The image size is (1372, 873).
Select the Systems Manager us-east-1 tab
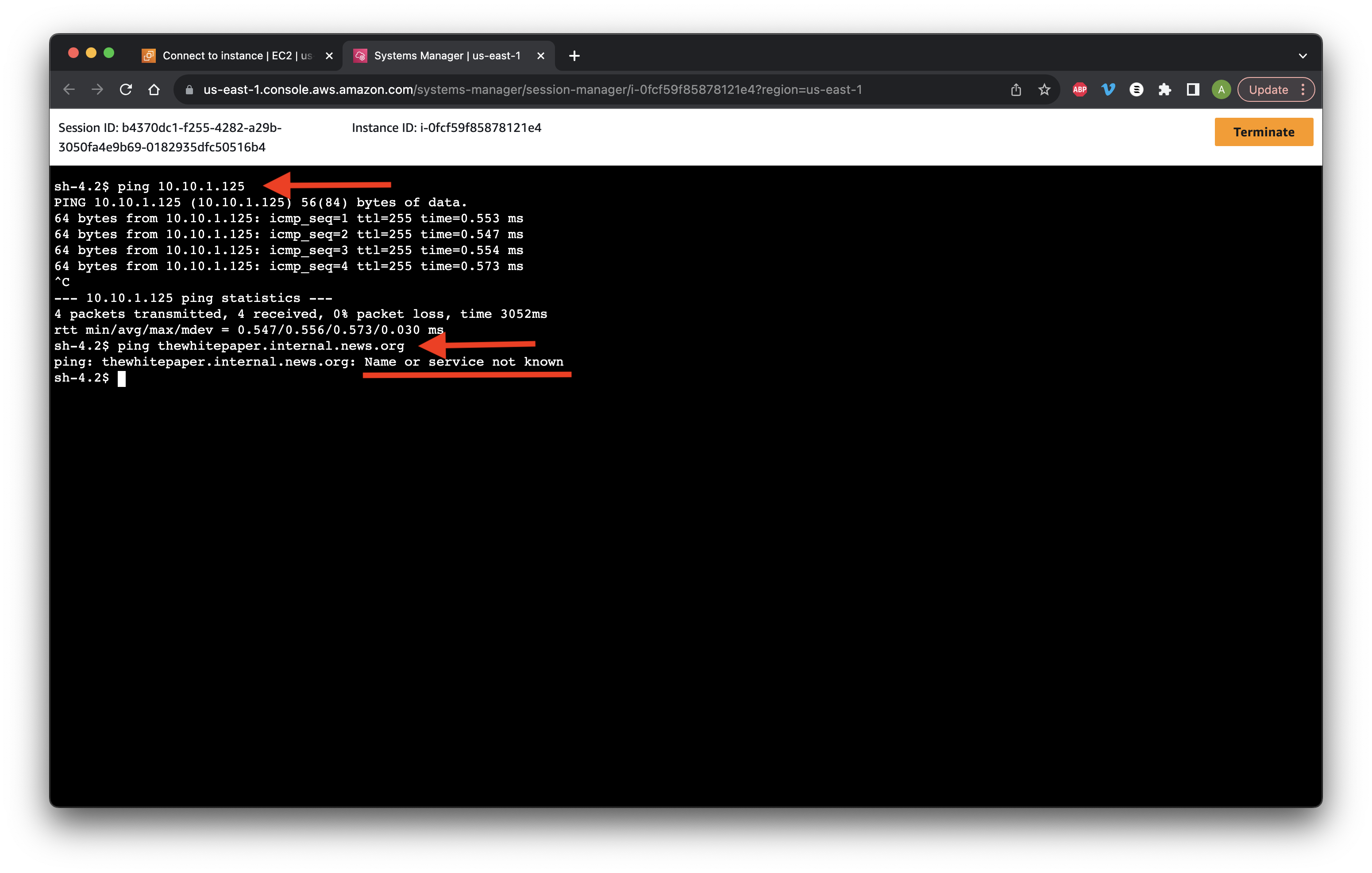pos(447,55)
